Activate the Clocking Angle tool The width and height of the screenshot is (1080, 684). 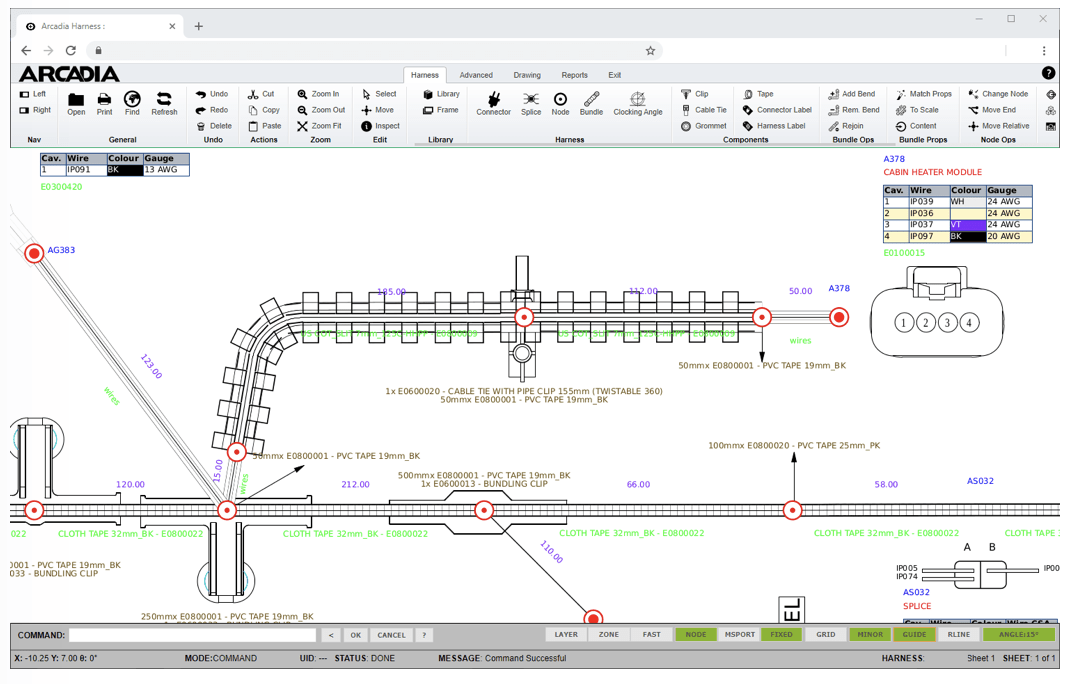(x=637, y=102)
